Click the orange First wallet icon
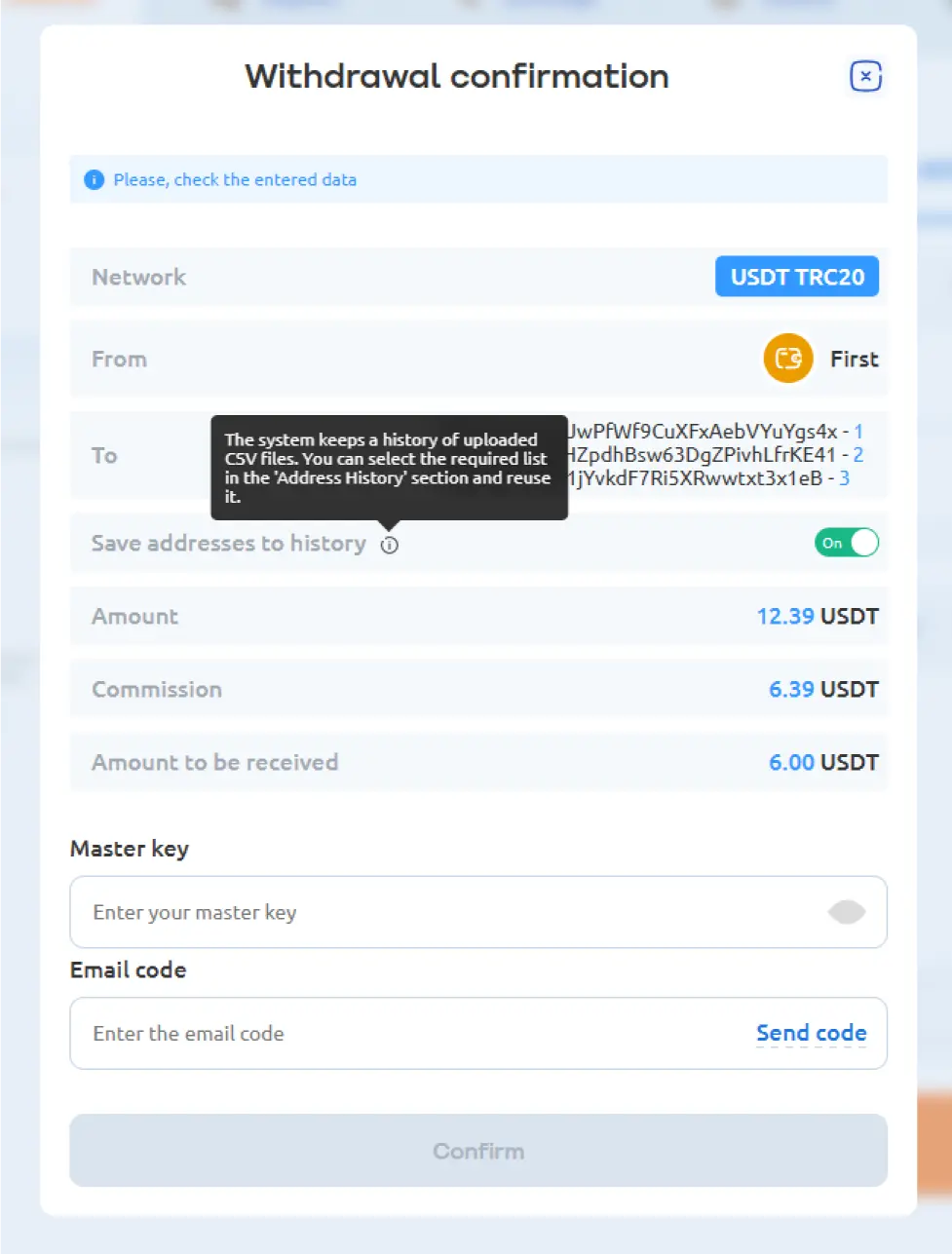 pyautogui.click(x=788, y=359)
